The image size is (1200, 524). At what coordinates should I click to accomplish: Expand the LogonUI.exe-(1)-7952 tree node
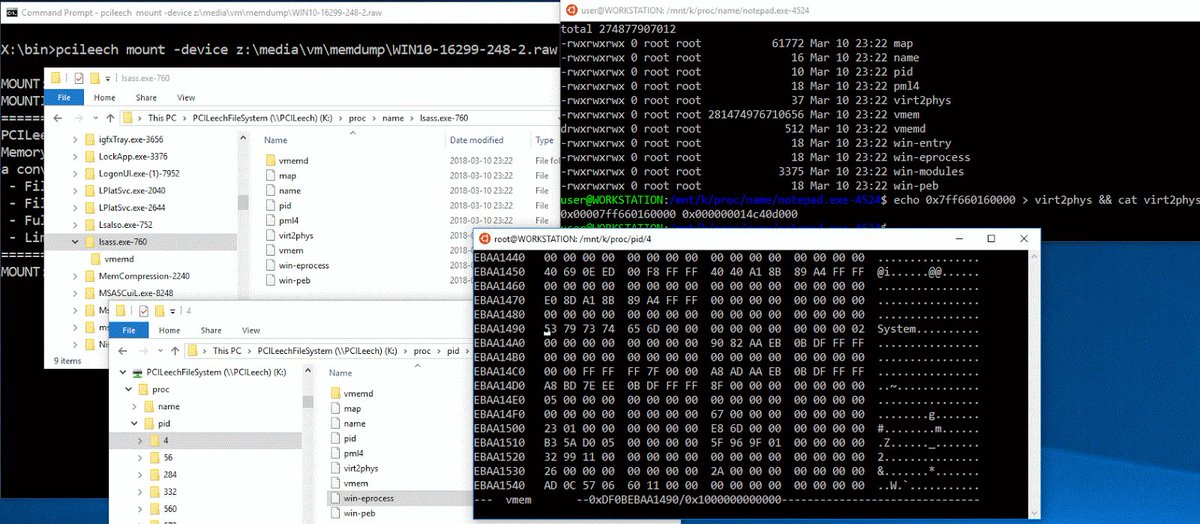pyautogui.click(x=77, y=174)
